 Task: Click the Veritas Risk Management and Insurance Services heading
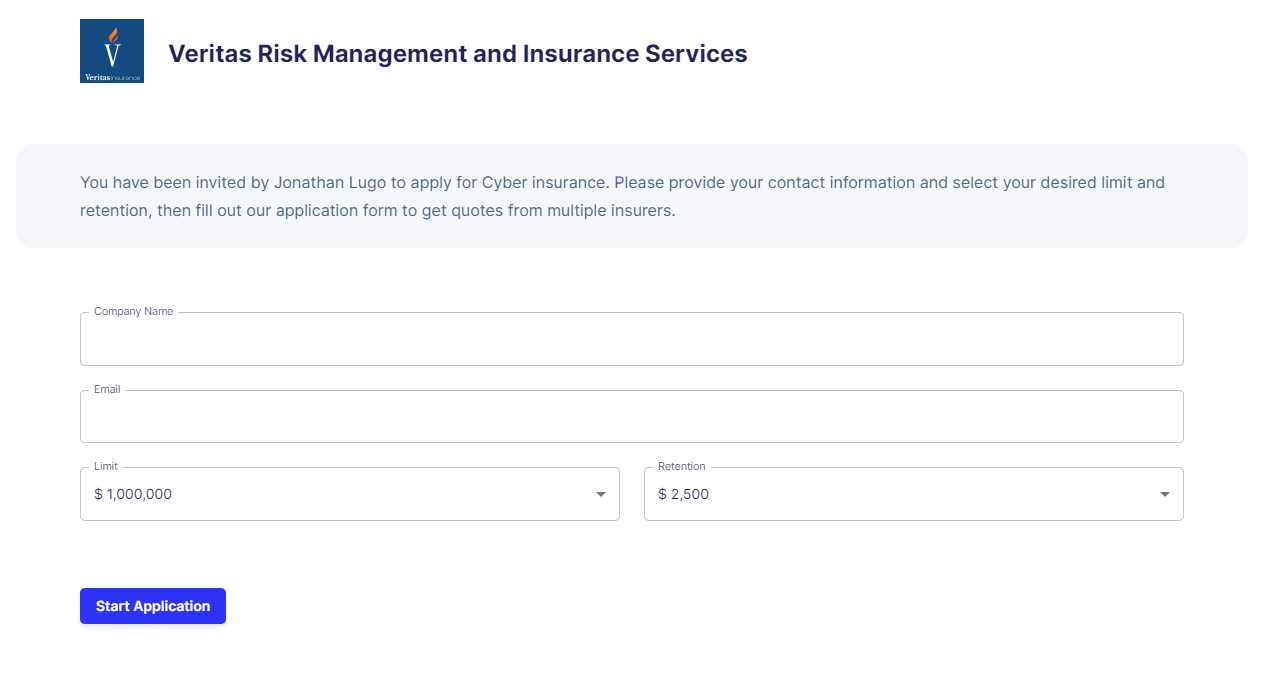pyautogui.click(x=458, y=54)
